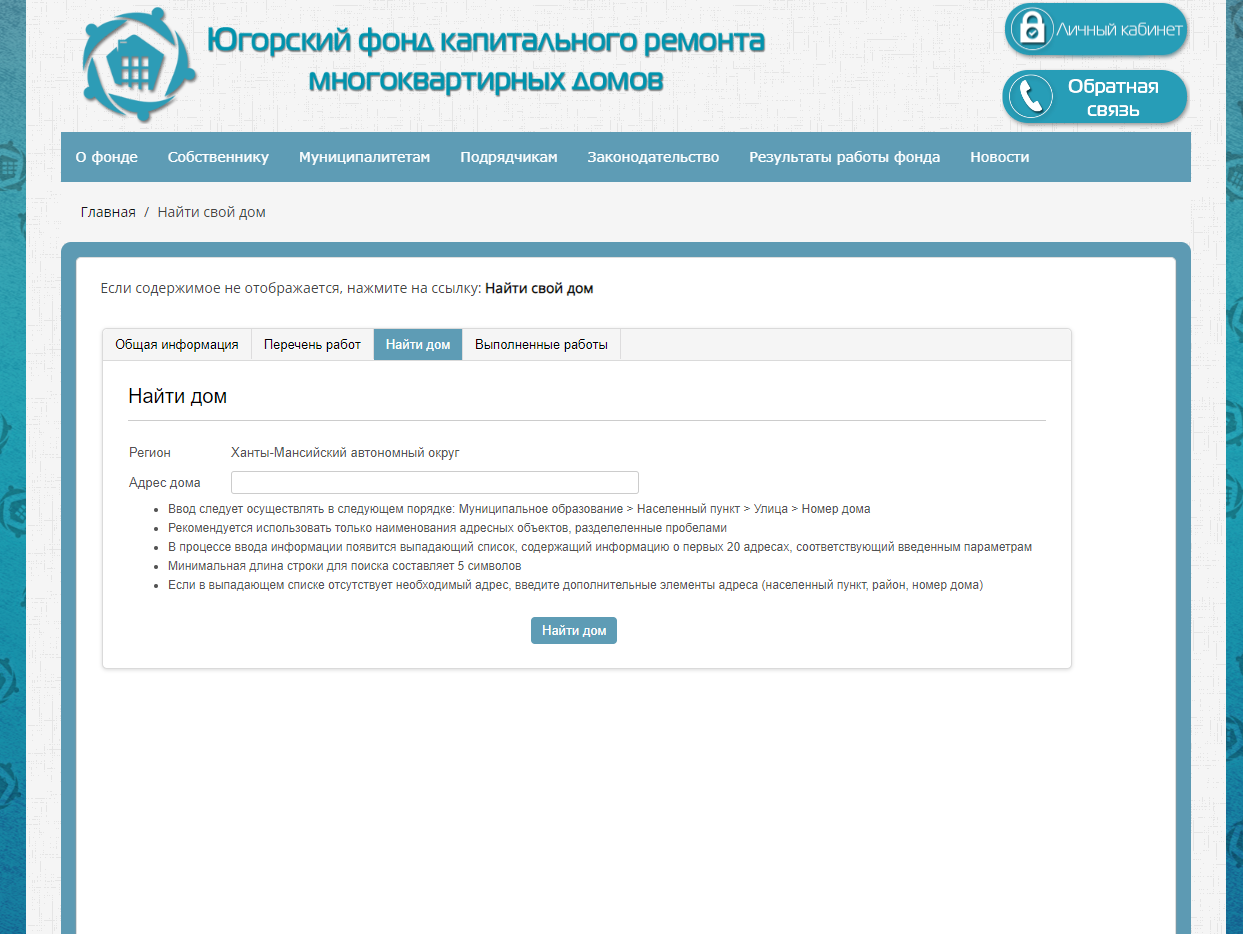Focus the Адрес дома input field

(435, 482)
